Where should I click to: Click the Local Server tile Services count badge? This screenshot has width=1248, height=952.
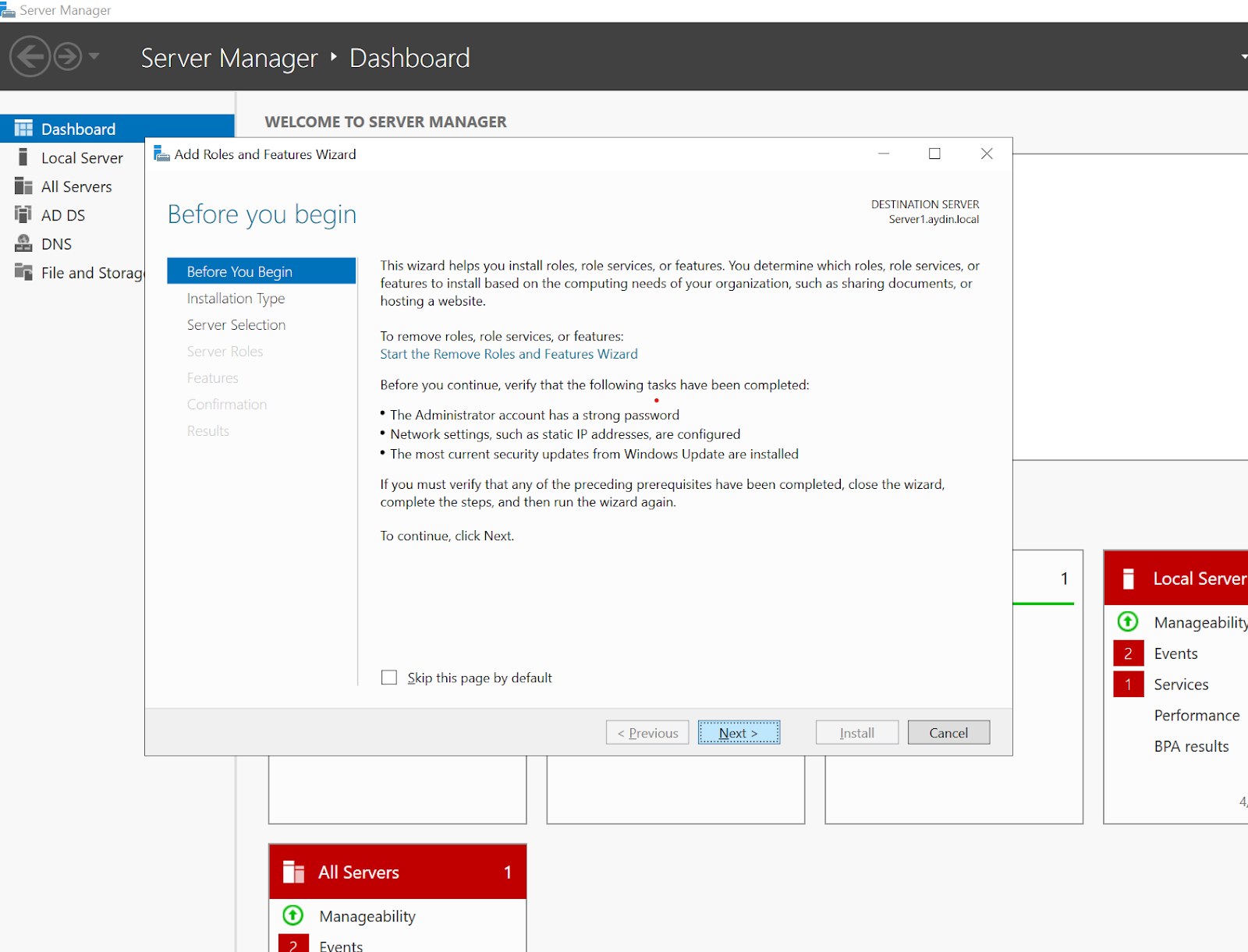tap(1128, 685)
